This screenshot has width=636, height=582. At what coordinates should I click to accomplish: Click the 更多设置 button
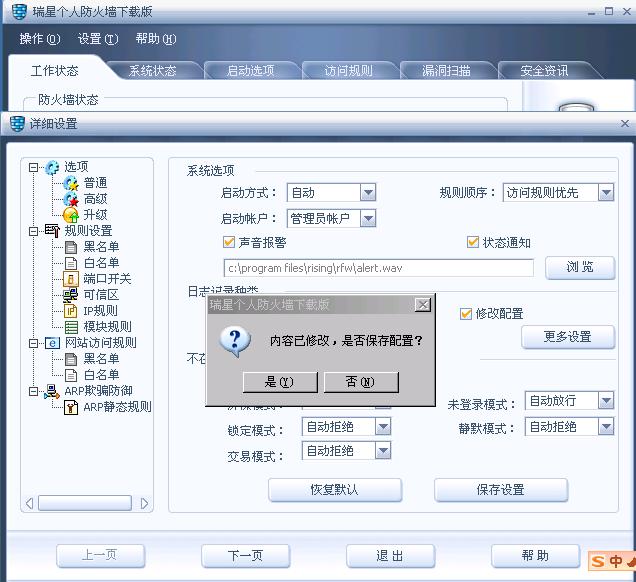click(x=568, y=337)
